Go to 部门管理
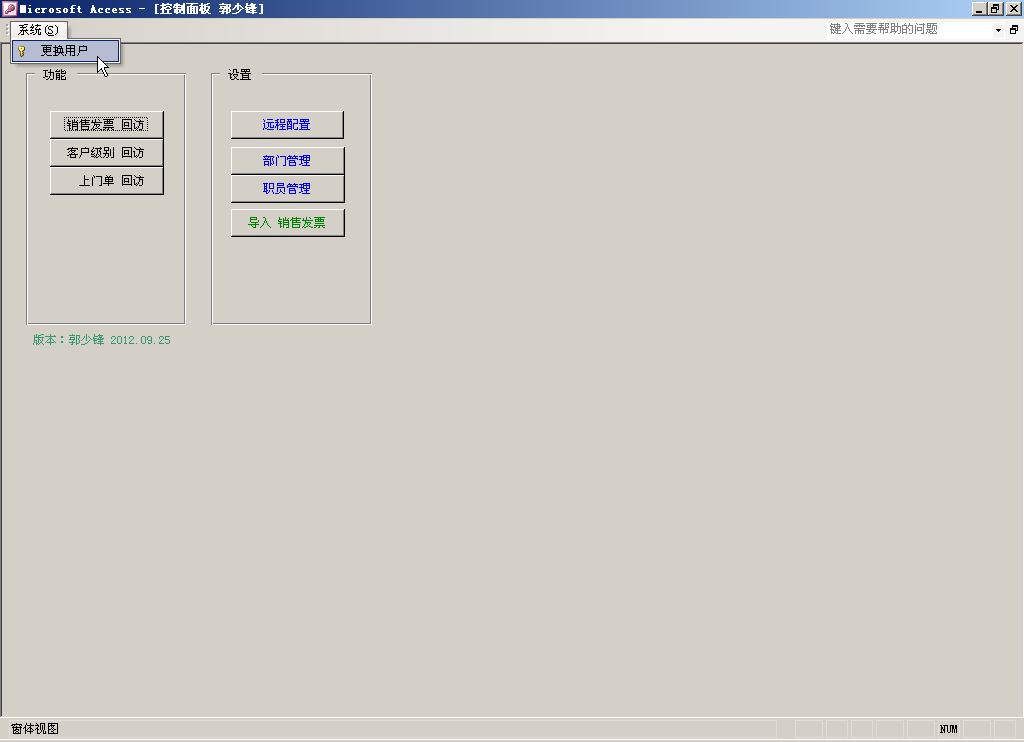This screenshot has height=742, width=1024. click(287, 161)
